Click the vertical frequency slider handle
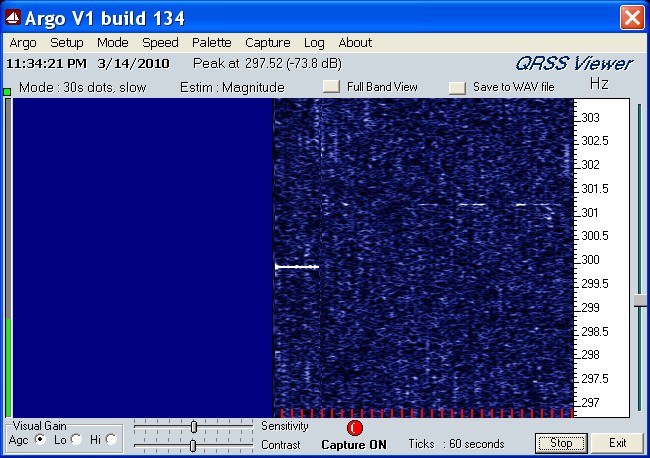The image size is (650, 458). tap(640, 300)
